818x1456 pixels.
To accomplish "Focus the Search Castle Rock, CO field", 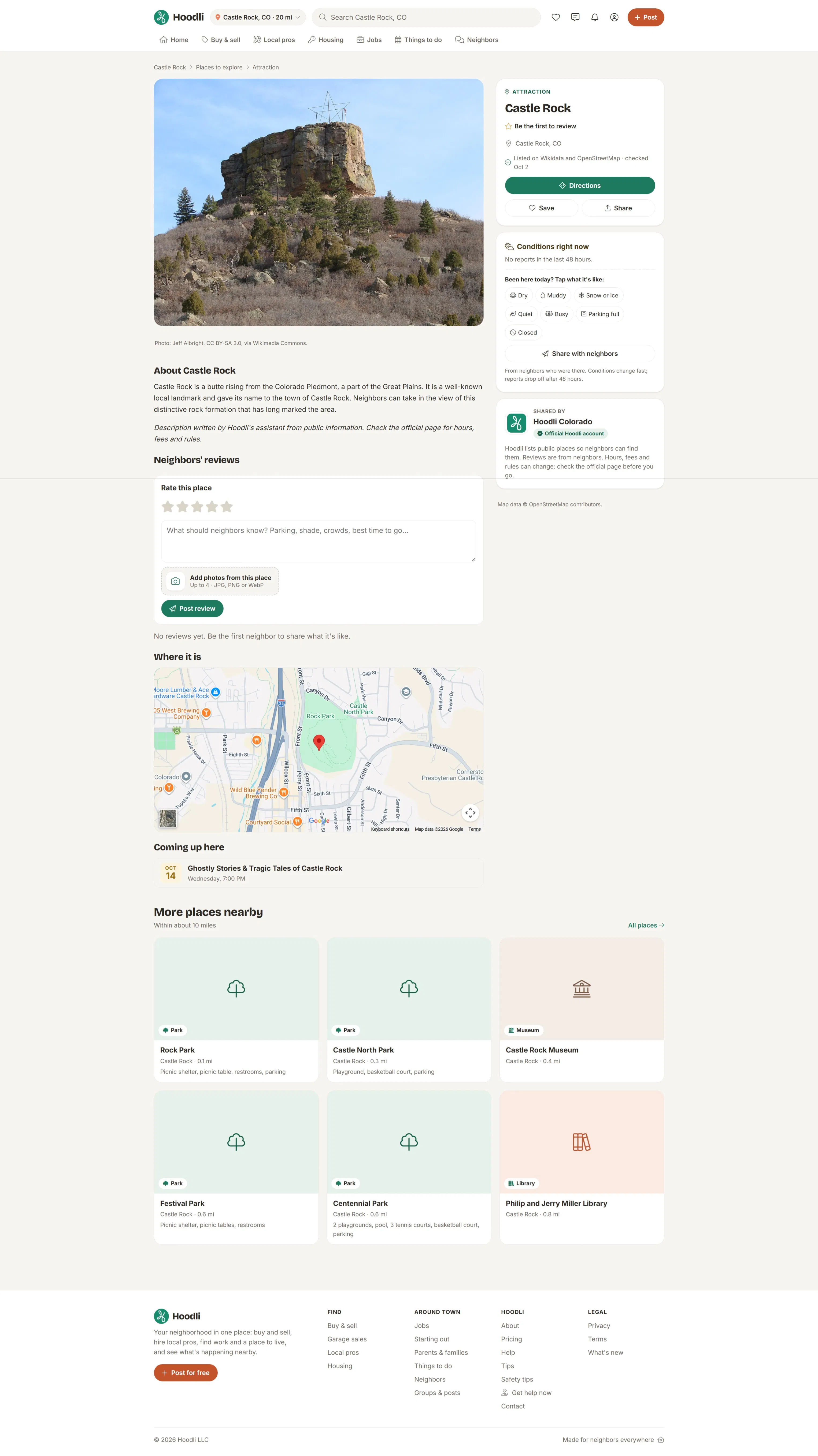I will pyautogui.click(x=426, y=17).
